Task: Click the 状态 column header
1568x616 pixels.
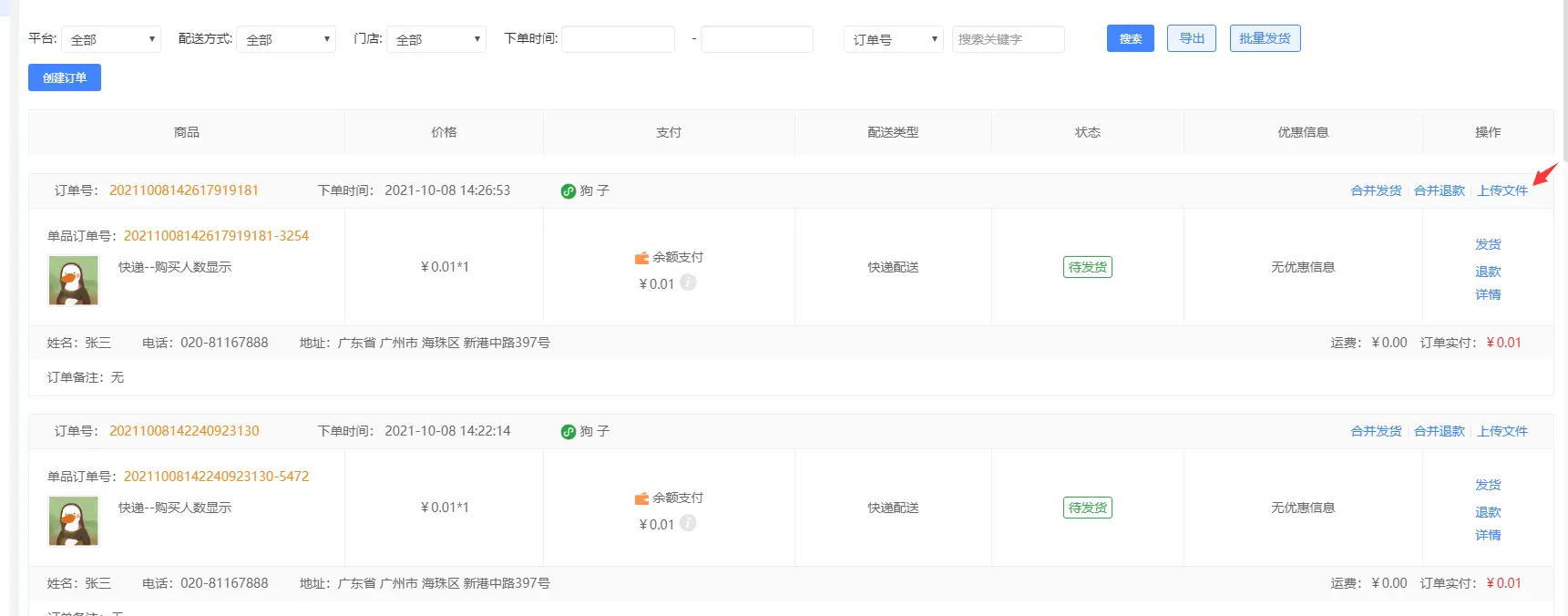Action: (1088, 132)
